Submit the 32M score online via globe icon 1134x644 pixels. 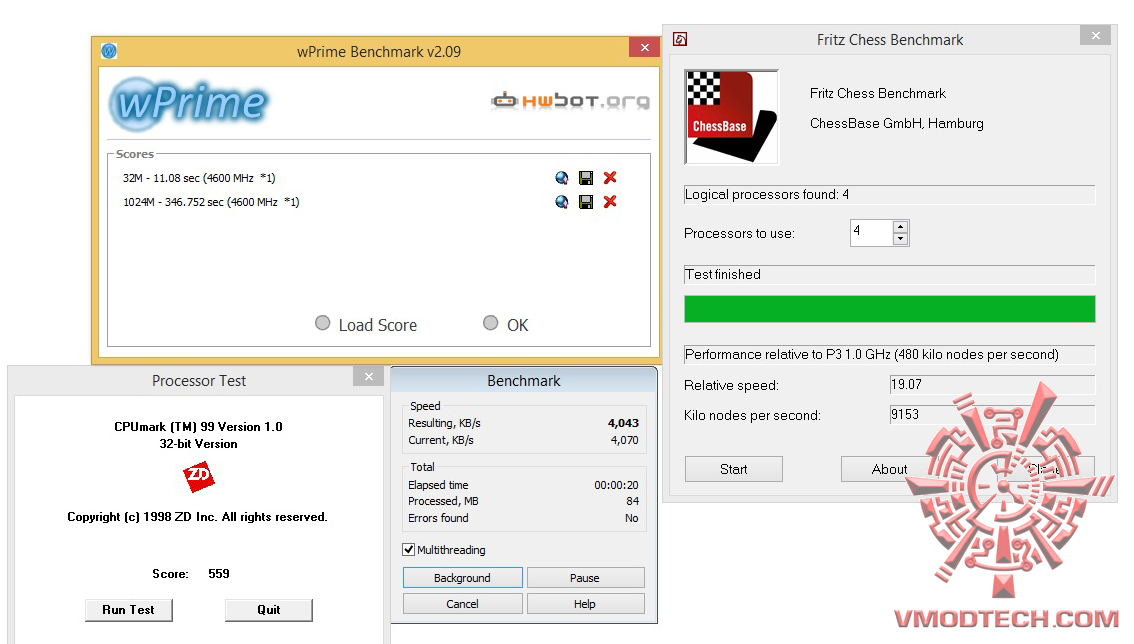pos(562,178)
